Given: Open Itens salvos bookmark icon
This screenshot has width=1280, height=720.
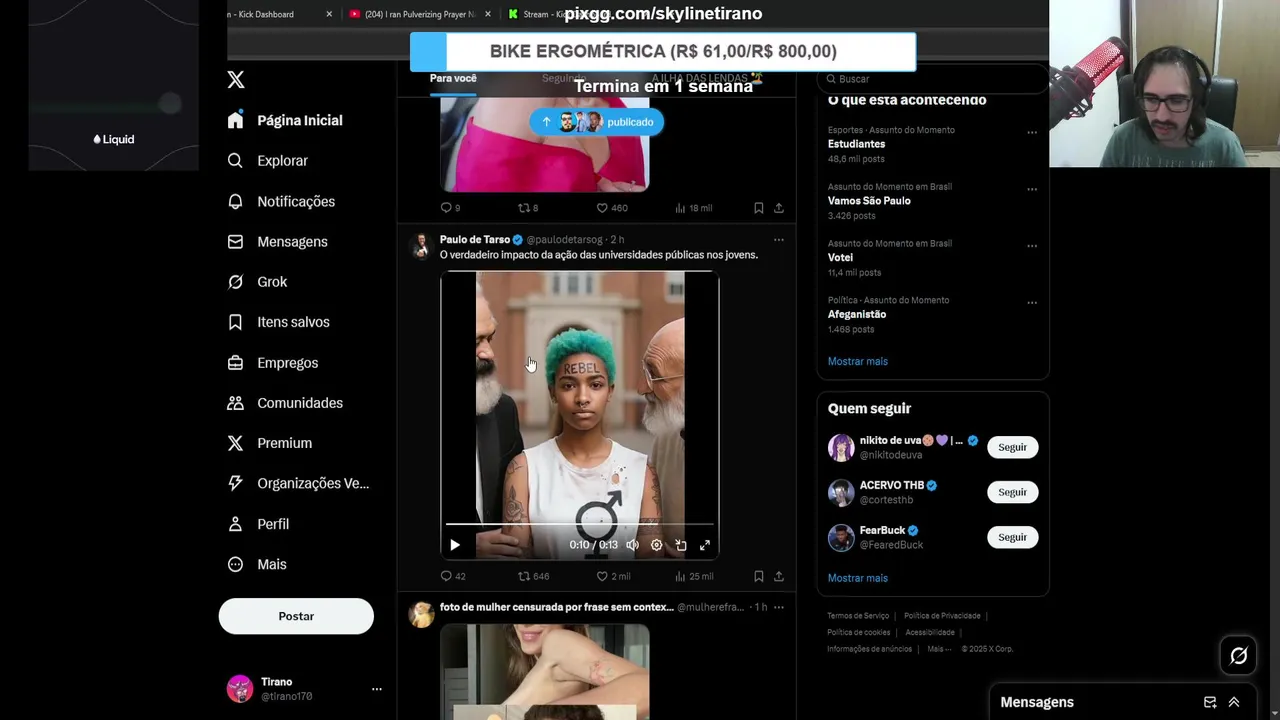Looking at the screenshot, I should tap(235, 322).
